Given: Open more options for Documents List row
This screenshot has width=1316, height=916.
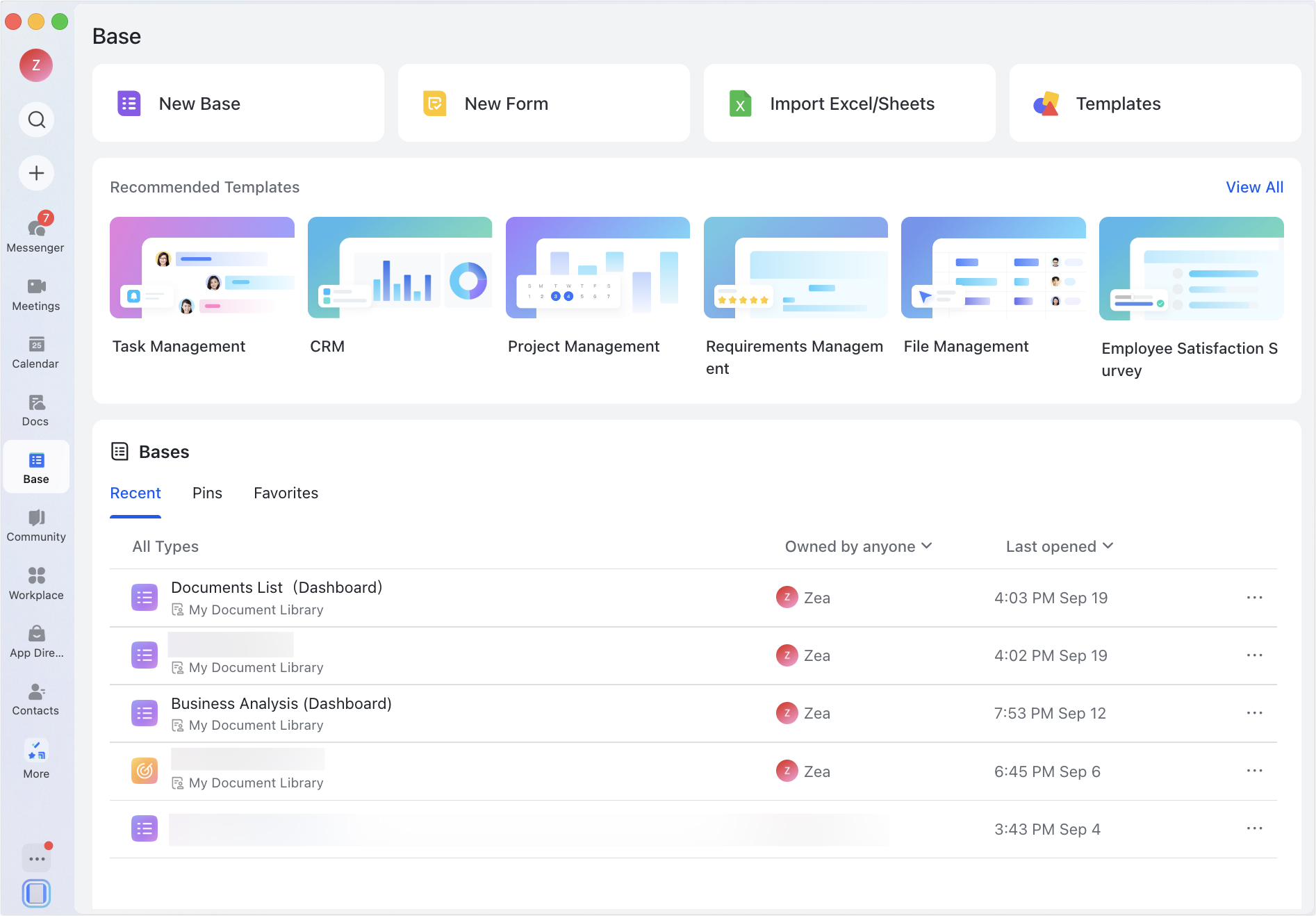Looking at the screenshot, I should (1254, 598).
